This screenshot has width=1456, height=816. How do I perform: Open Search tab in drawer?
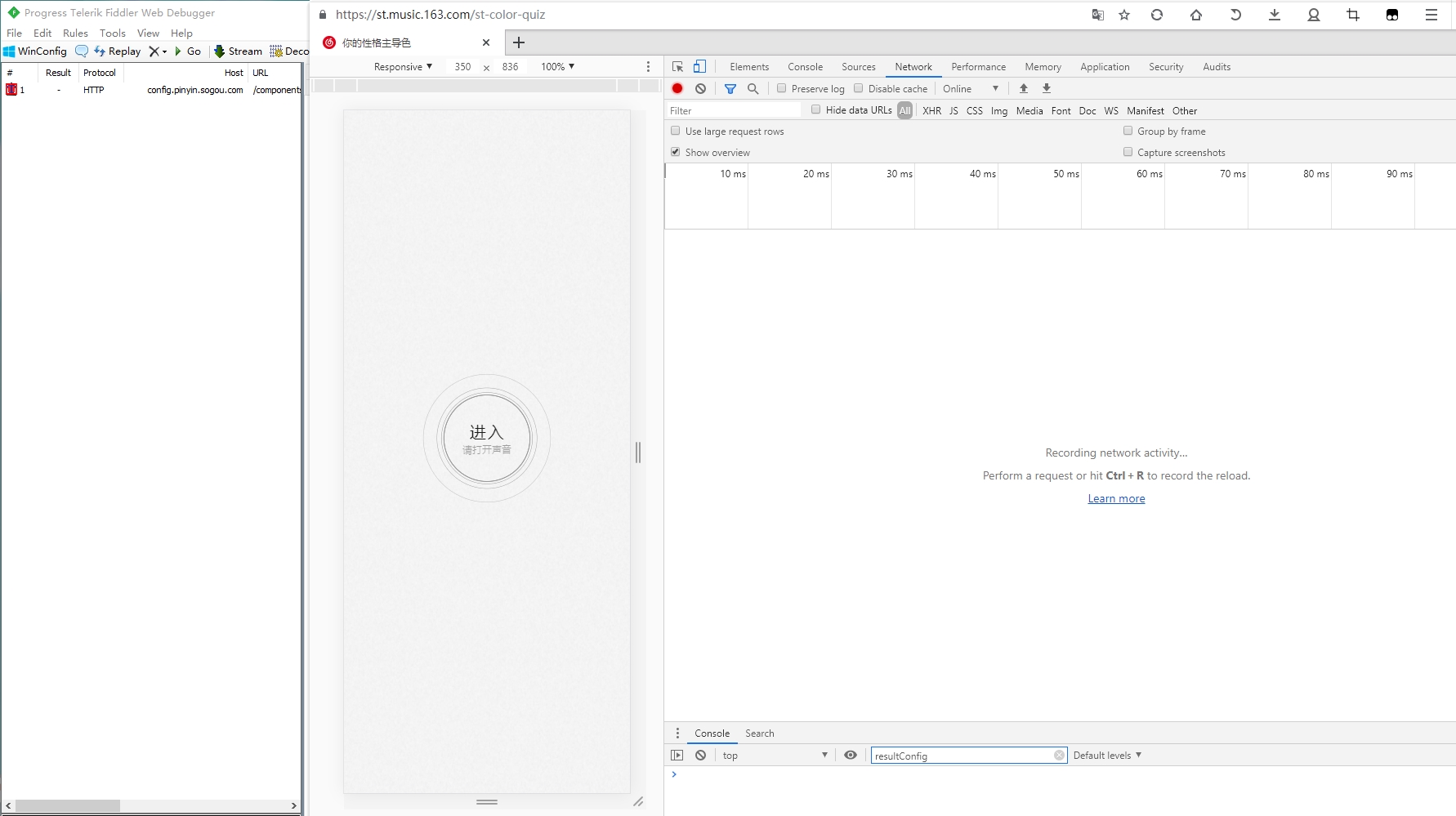759,734
